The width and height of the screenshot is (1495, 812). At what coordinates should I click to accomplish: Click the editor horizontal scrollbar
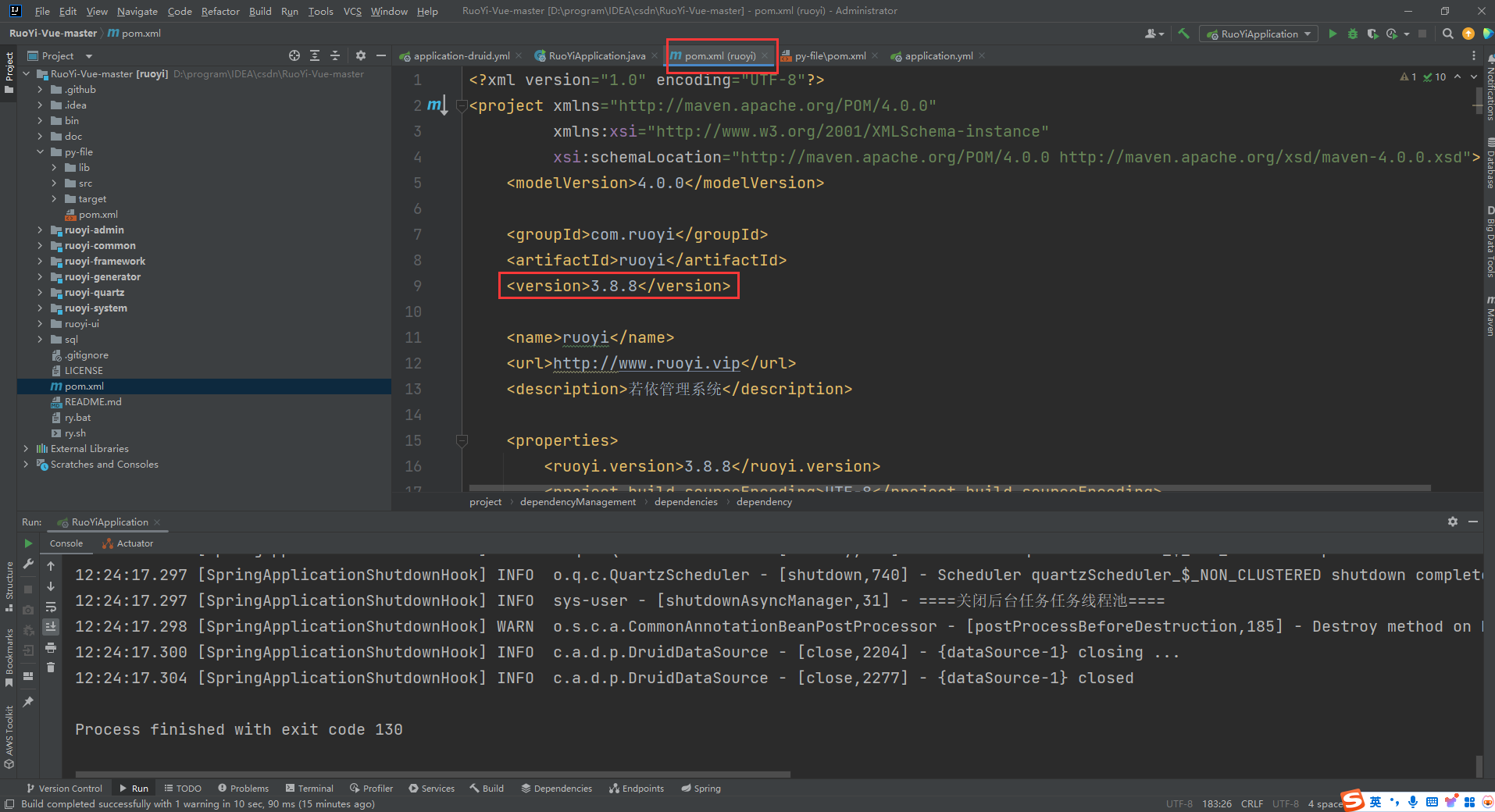click(951, 488)
